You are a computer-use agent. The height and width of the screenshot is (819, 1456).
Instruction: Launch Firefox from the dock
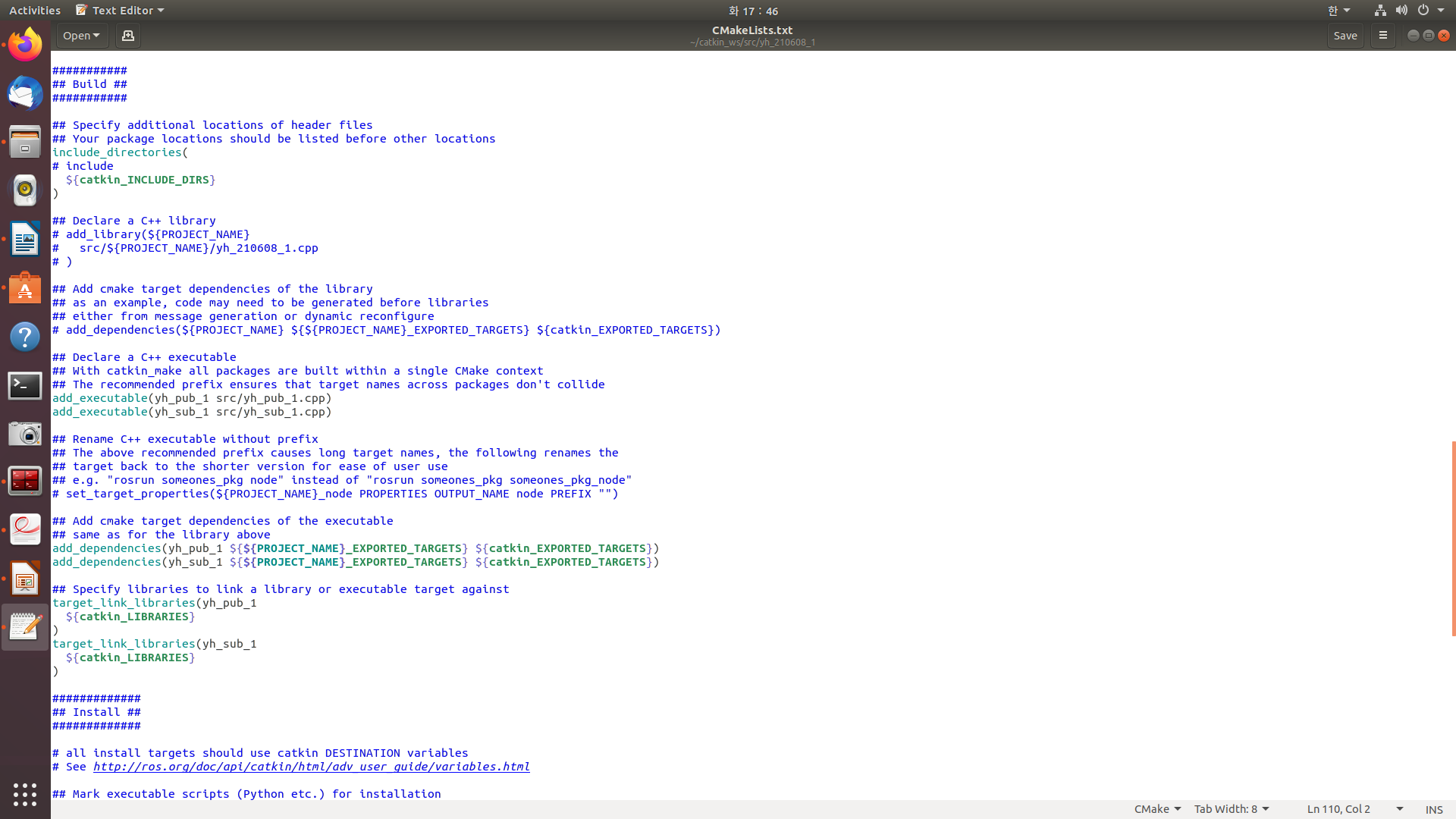25,45
